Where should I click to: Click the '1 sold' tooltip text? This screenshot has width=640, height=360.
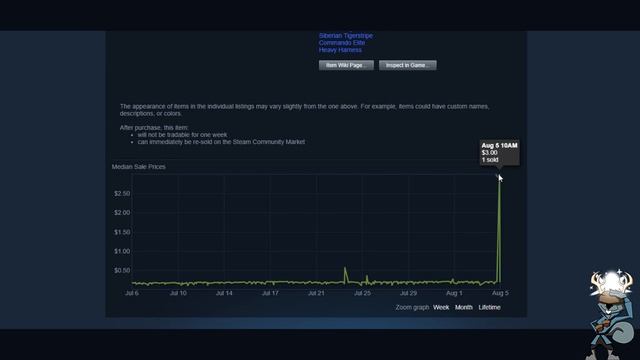(490, 160)
